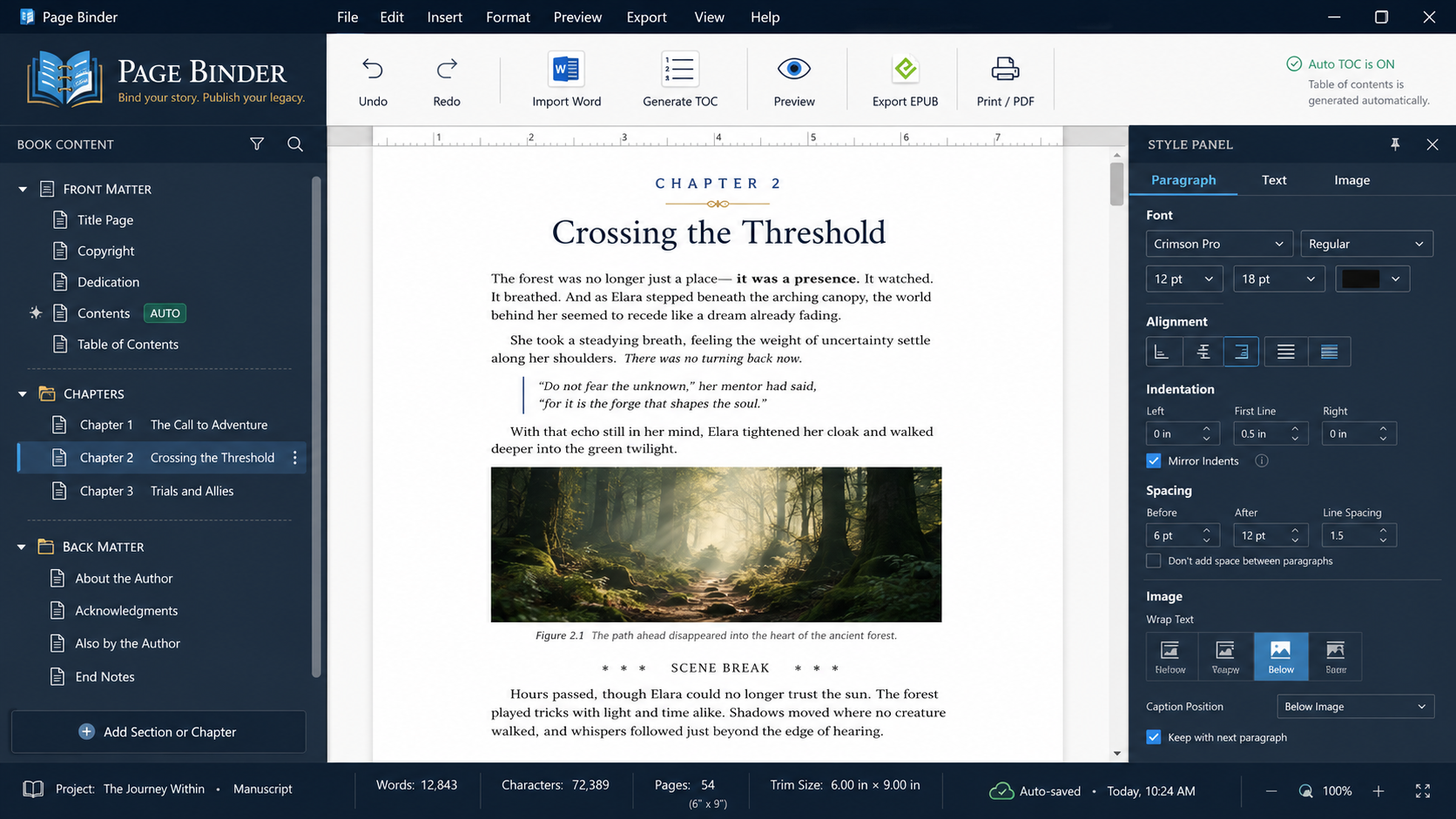
Task: Click the Redo arrow icon
Action: pos(447,69)
